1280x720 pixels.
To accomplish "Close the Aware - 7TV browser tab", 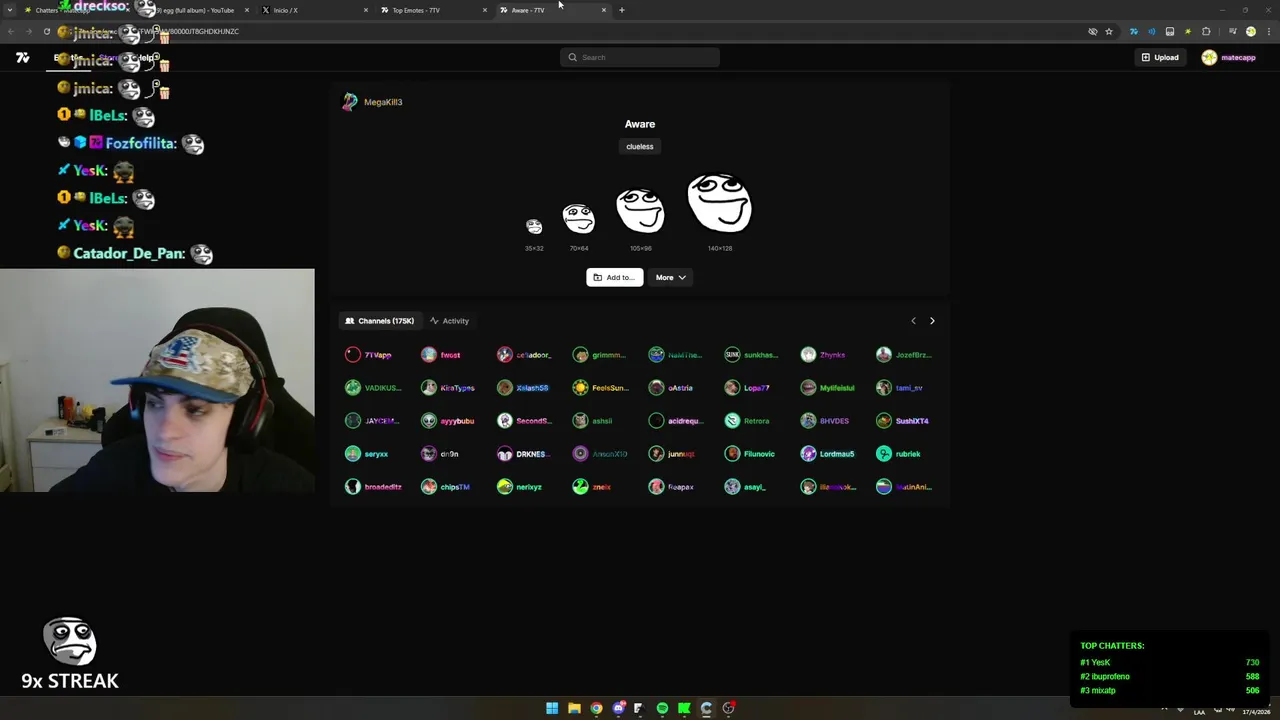I will point(603,10).
